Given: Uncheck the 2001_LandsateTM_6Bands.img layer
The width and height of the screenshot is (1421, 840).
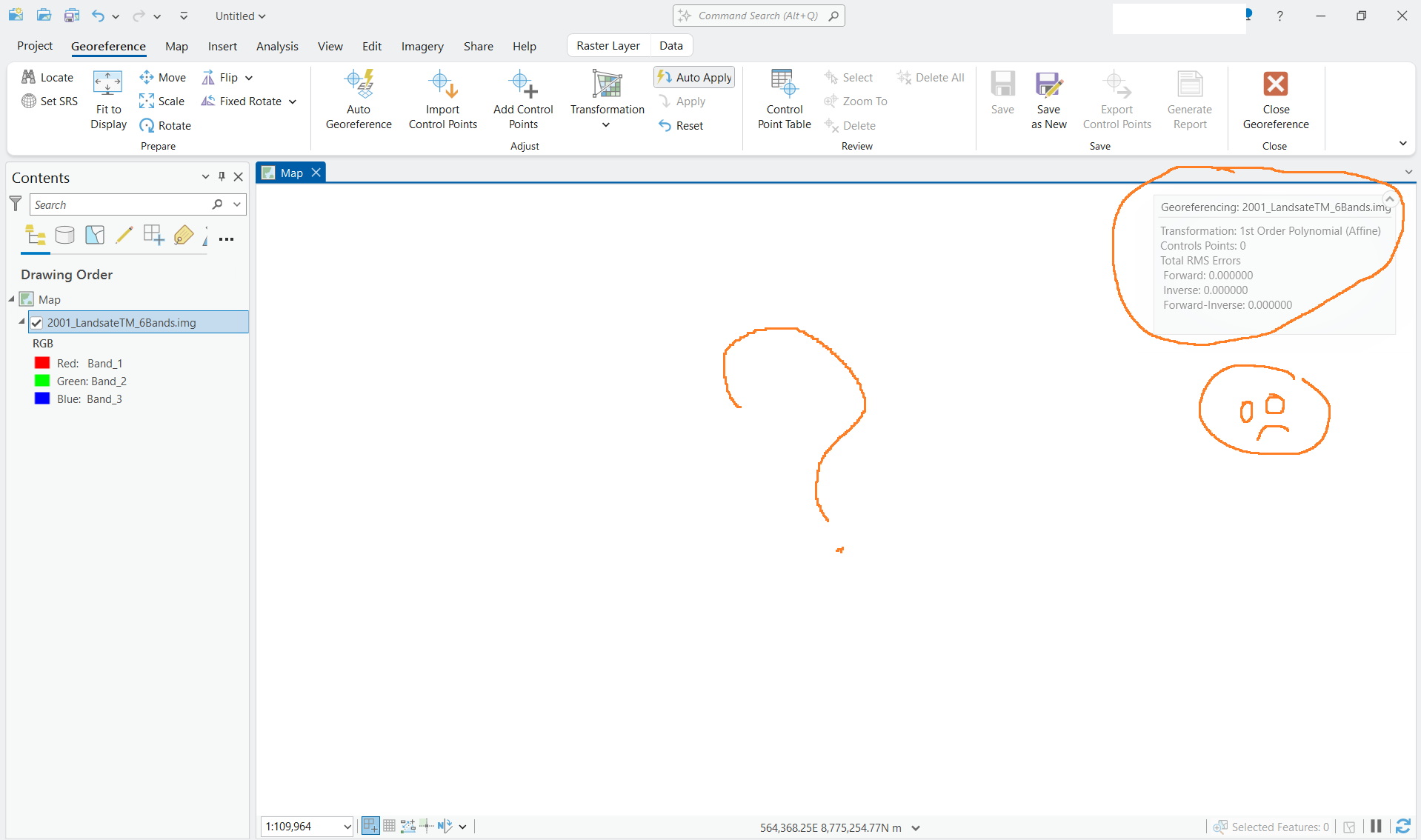Looking at the screenshot, I should click(36, 322).
